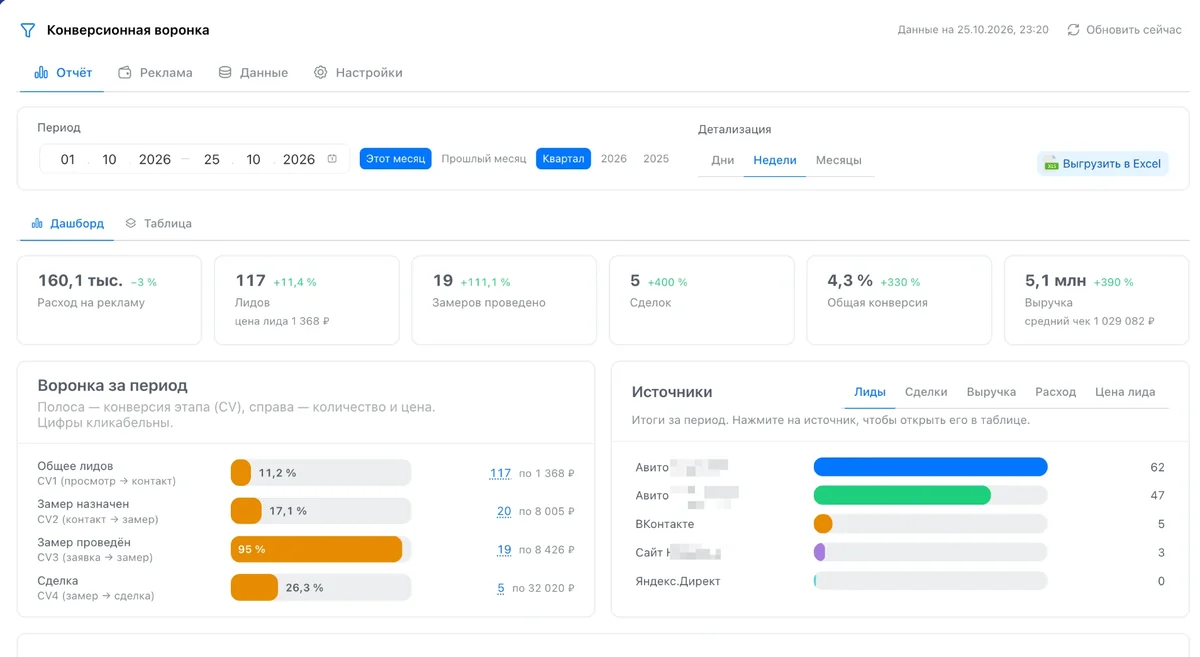Click the layers icon of the Таблица tab
Viewport: 1200px width, 657px height.
(131, 223)
